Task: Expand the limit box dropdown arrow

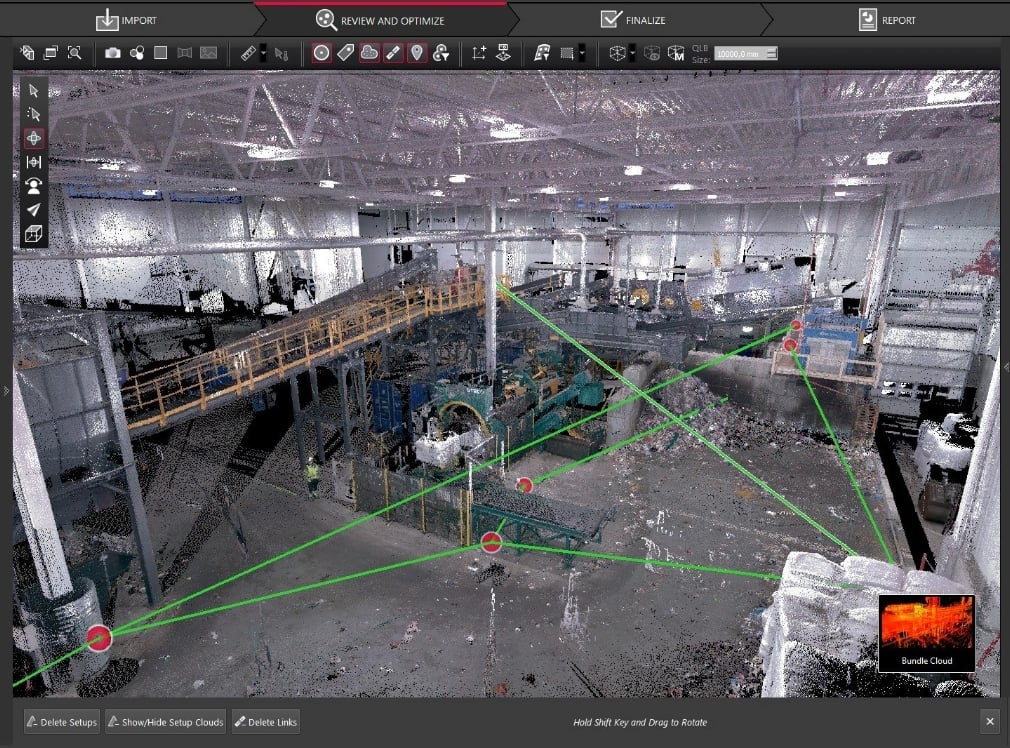Action: (x=632, y=53)
